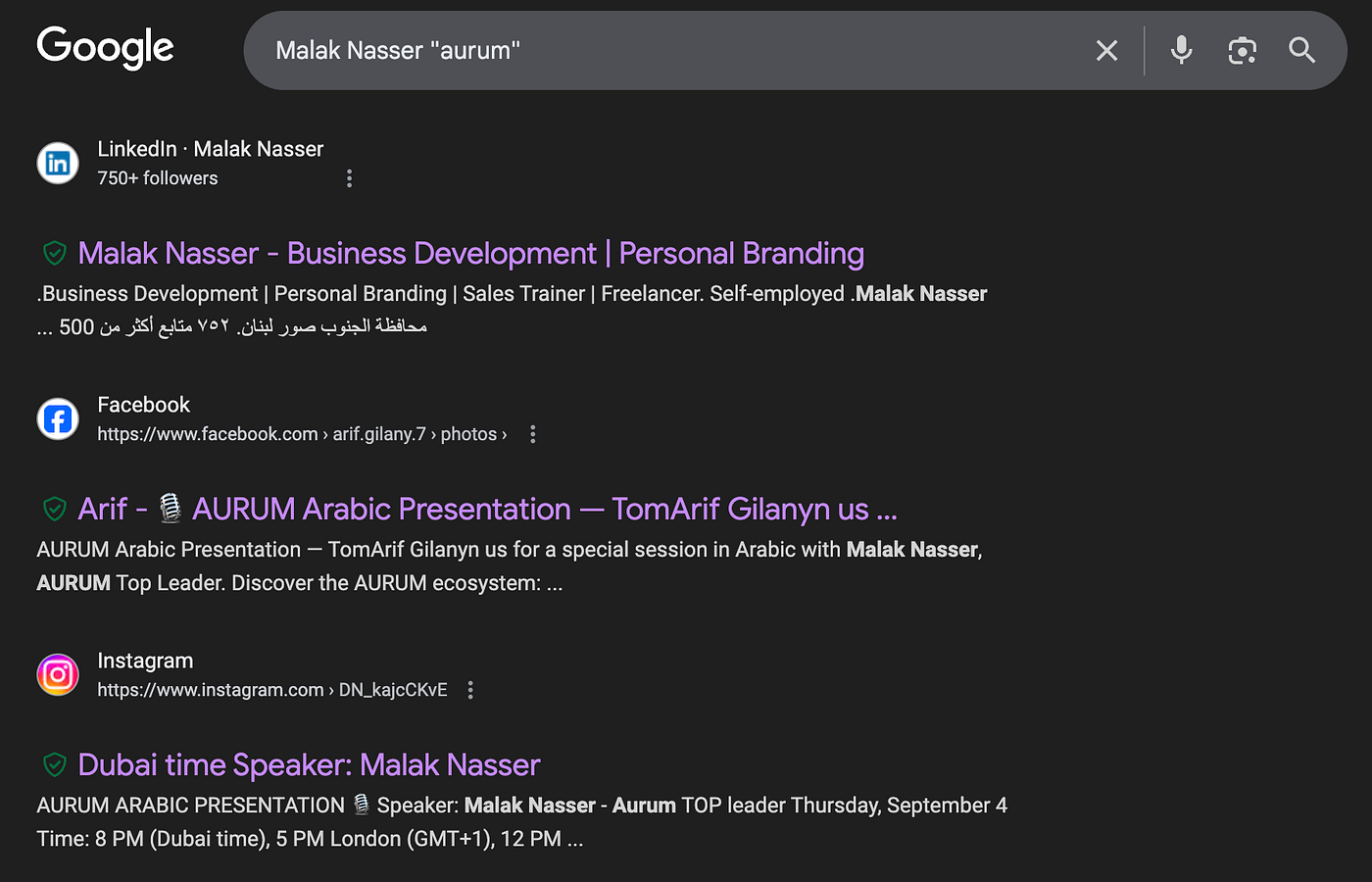Click the Facebook source name
This screenshot has height=882, width=1372.
coord(144,405)
